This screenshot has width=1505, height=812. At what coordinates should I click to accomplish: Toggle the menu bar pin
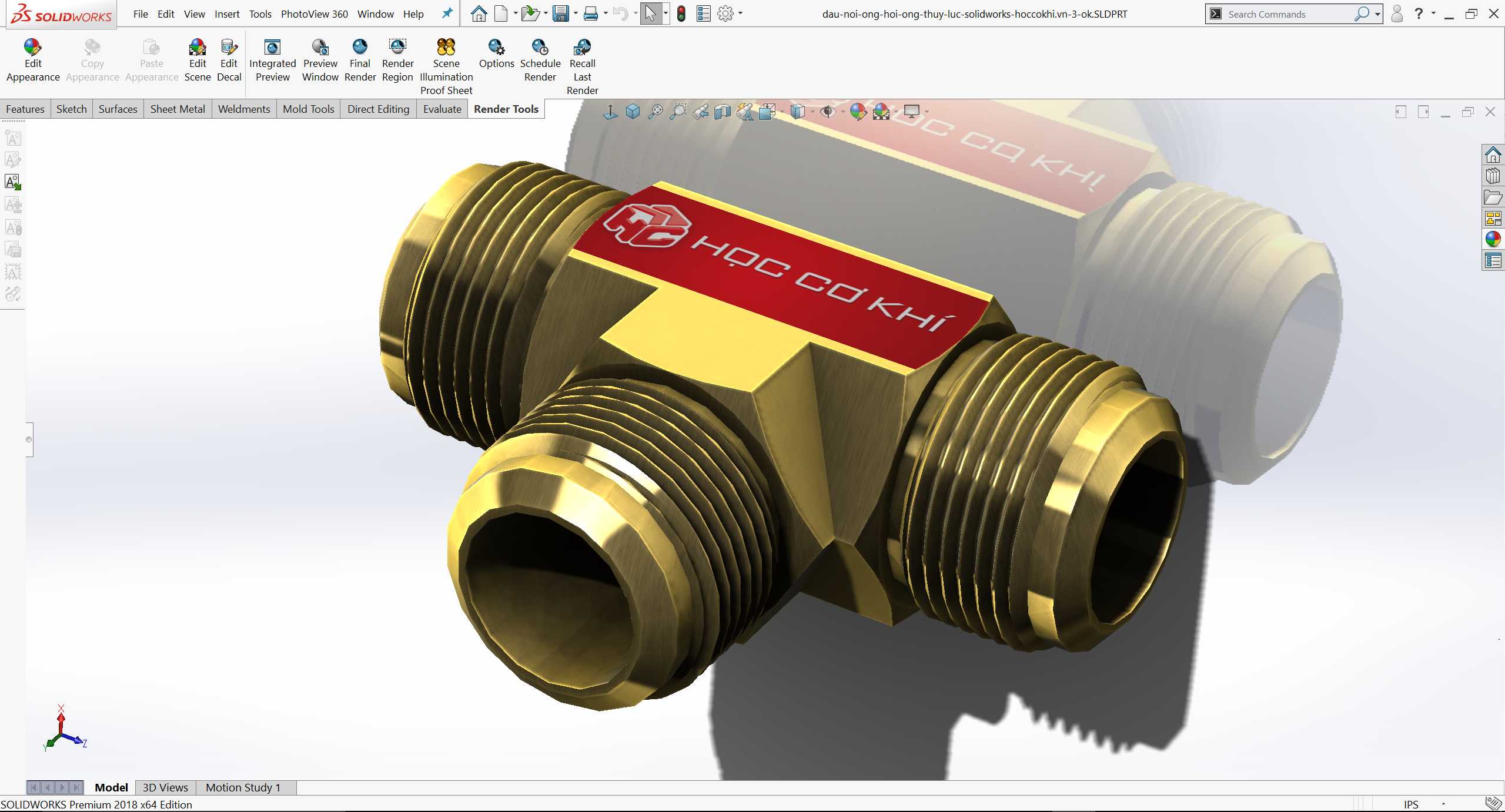point(447,13)
